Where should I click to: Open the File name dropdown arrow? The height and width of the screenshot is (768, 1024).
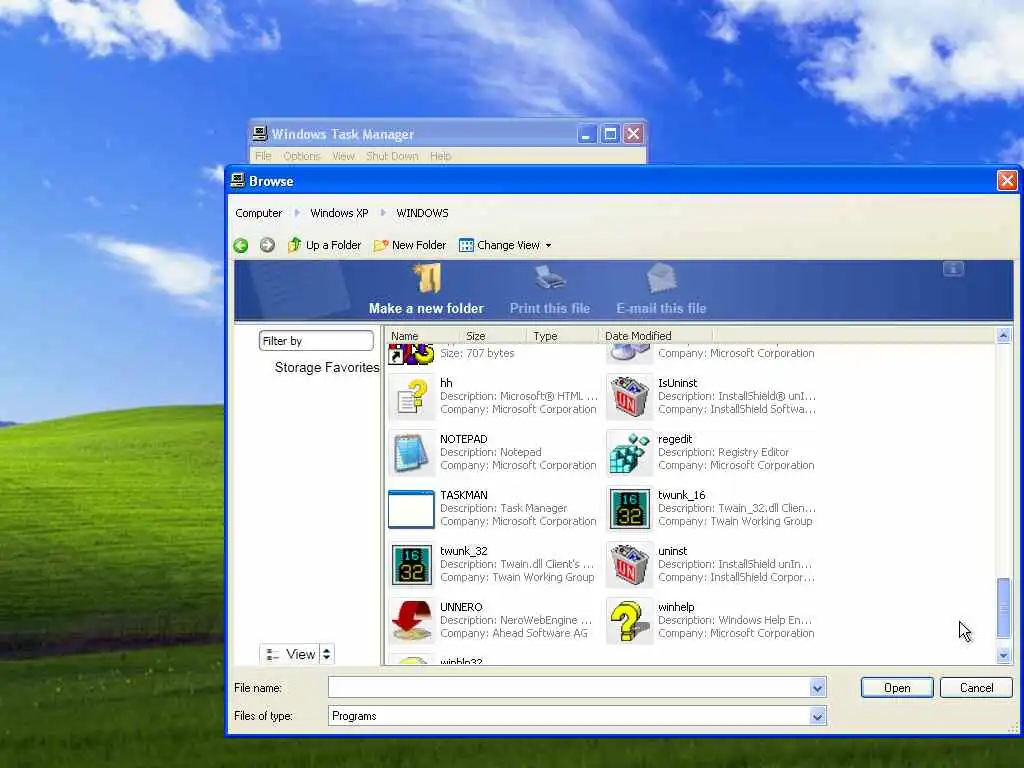pos(818,687)
